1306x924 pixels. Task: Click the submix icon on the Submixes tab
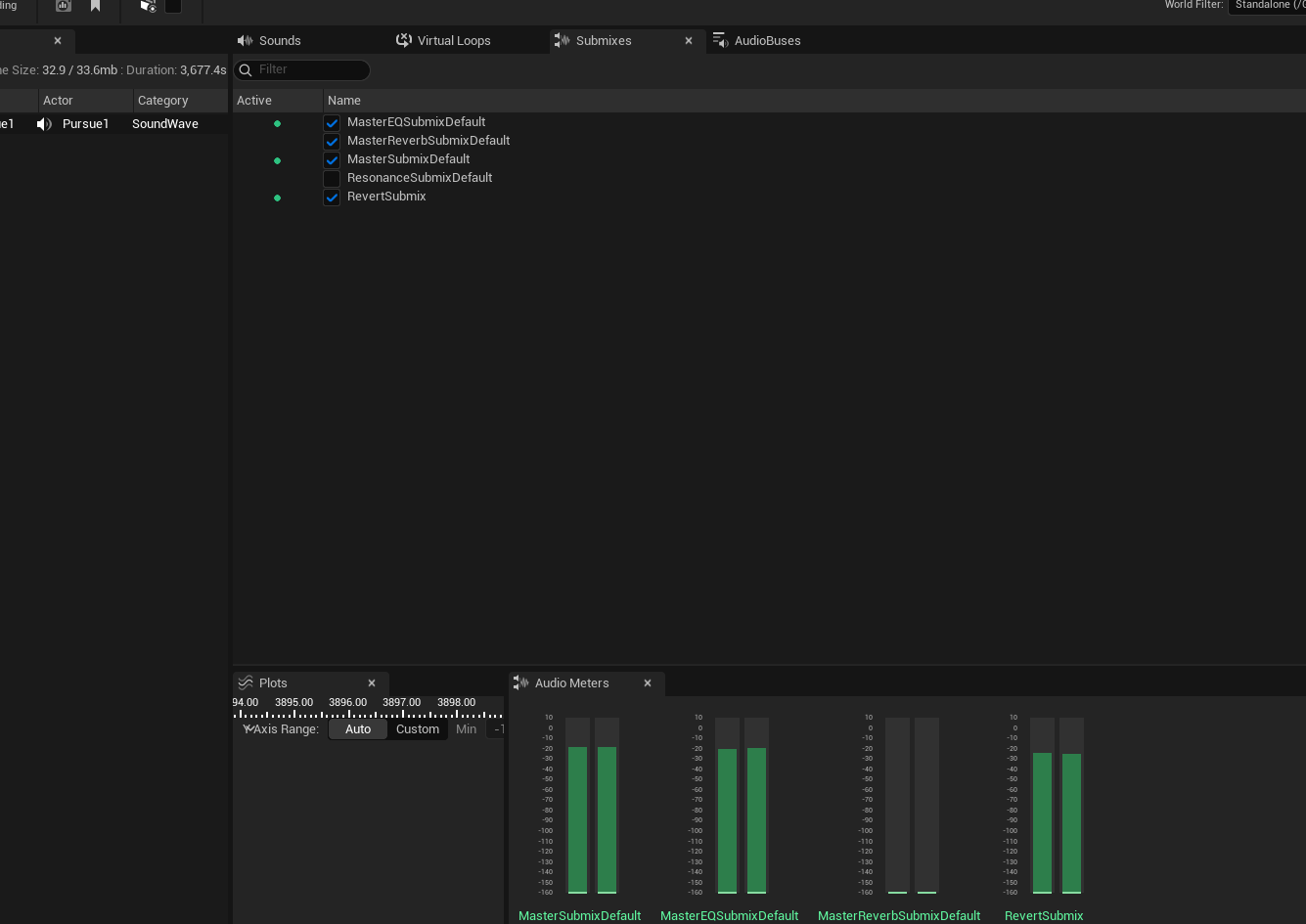[563, 40]
